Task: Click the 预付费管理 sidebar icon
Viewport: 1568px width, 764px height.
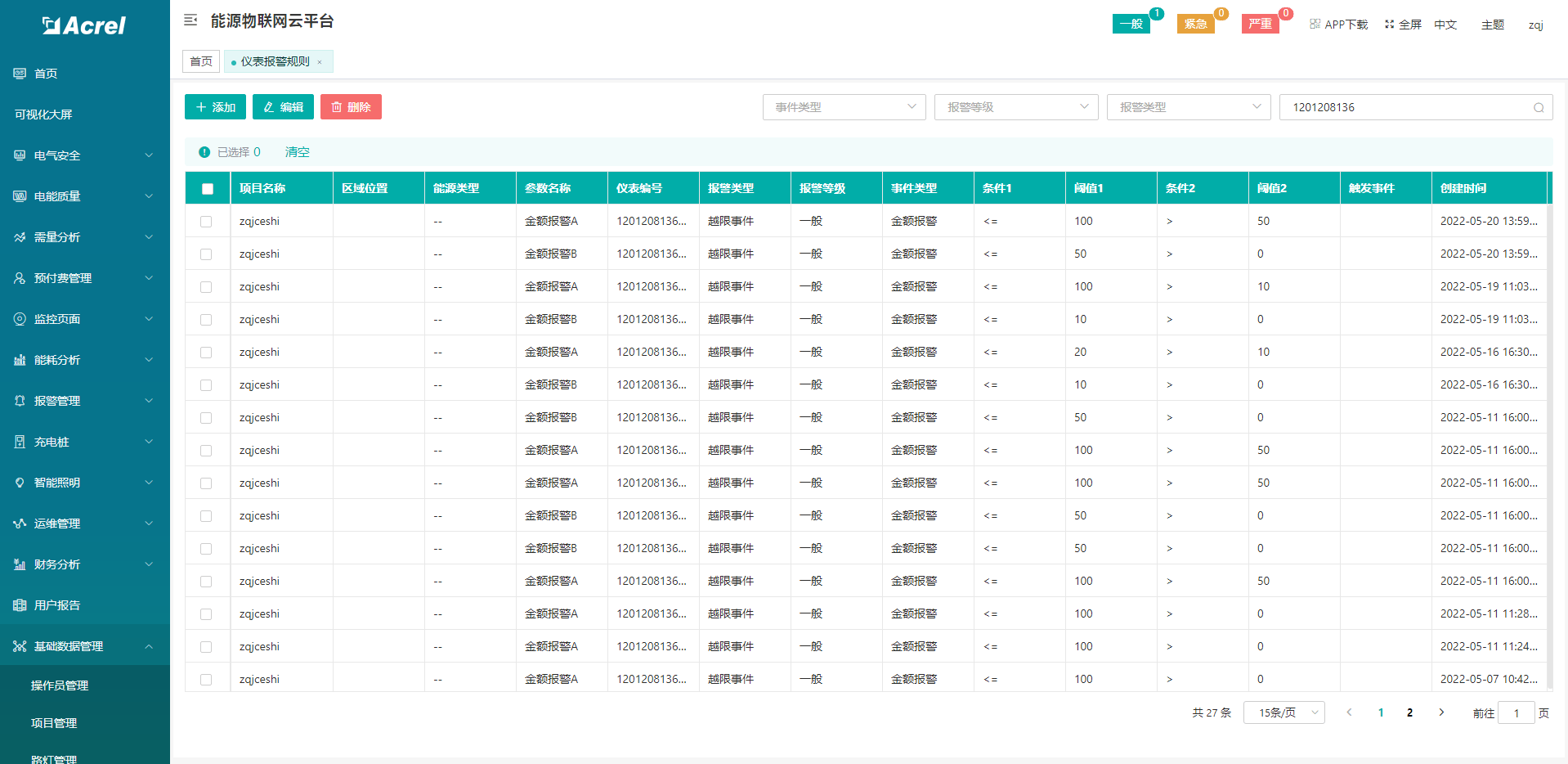Action: coord(20,278)
